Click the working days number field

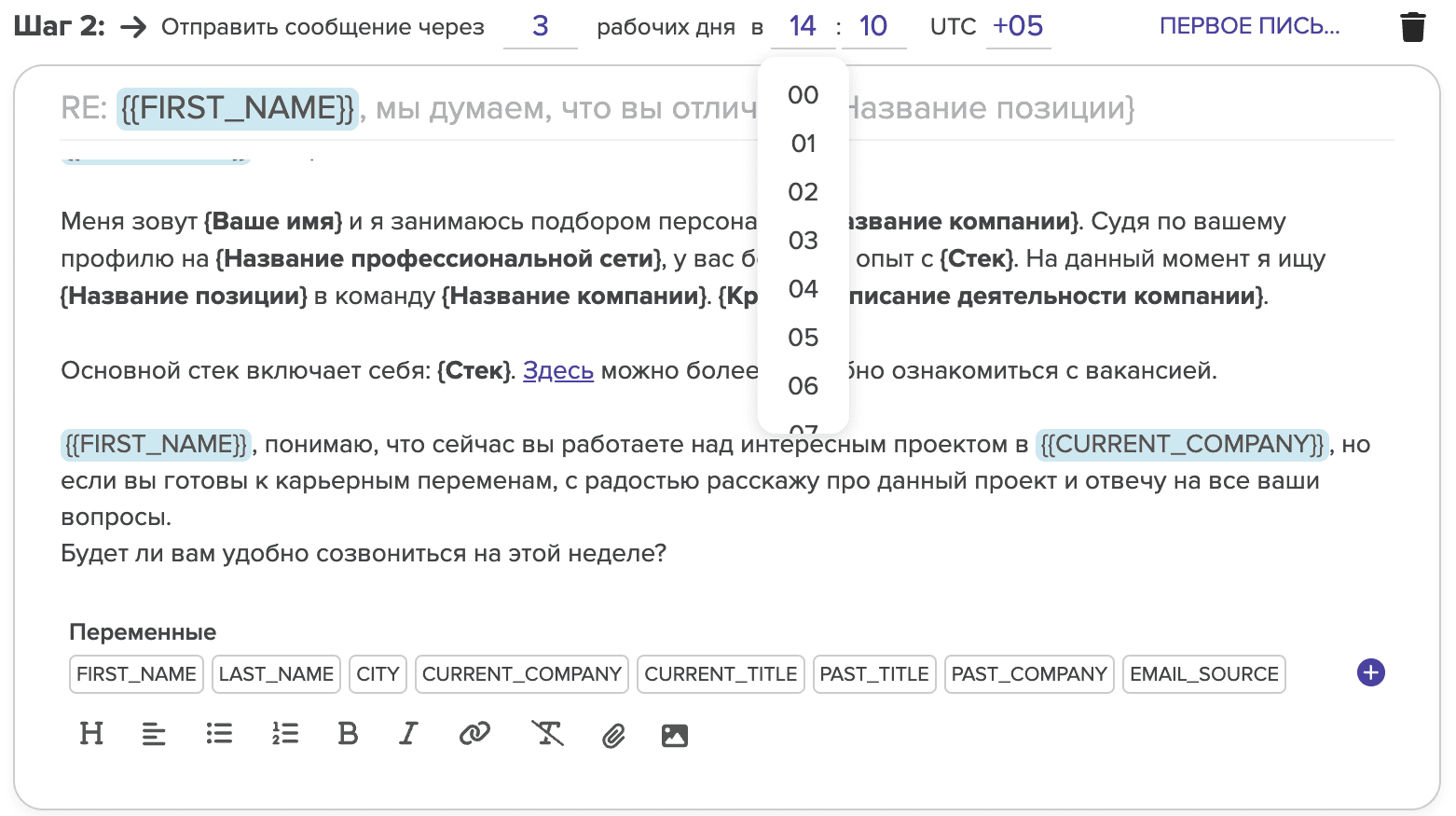[540, 26]
